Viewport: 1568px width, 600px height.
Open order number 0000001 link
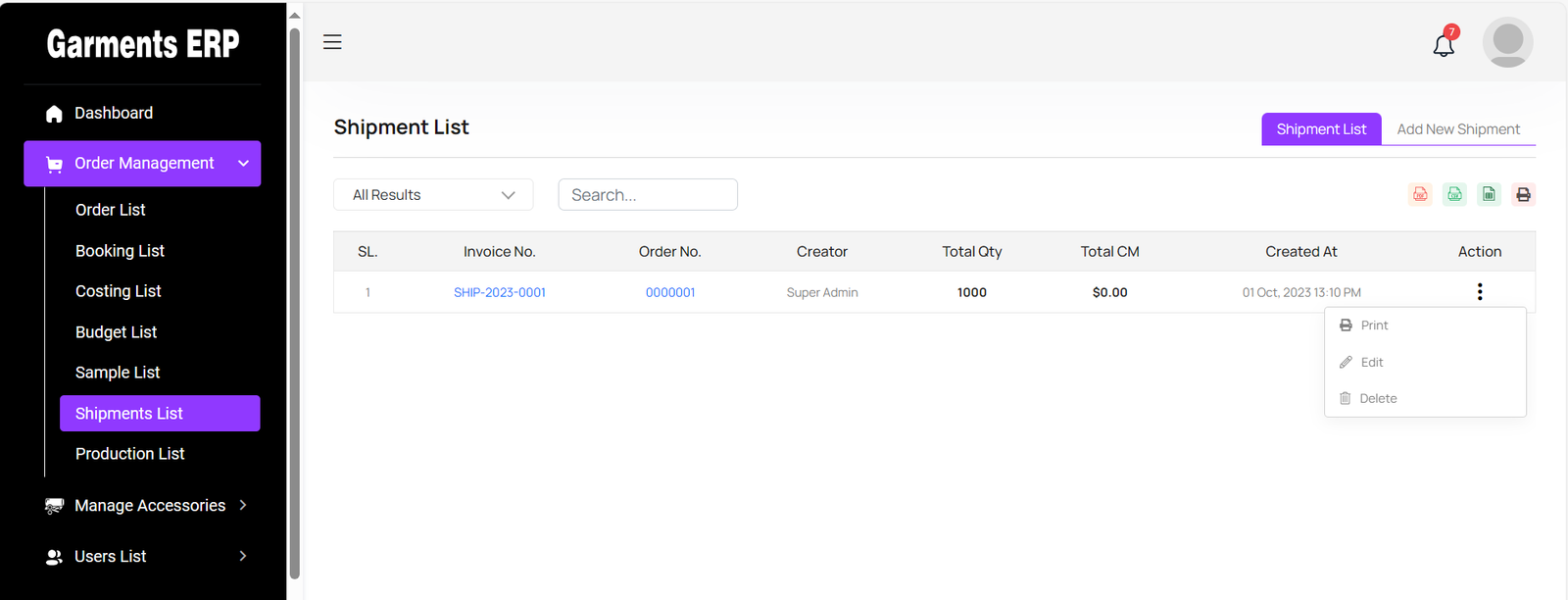670,293
